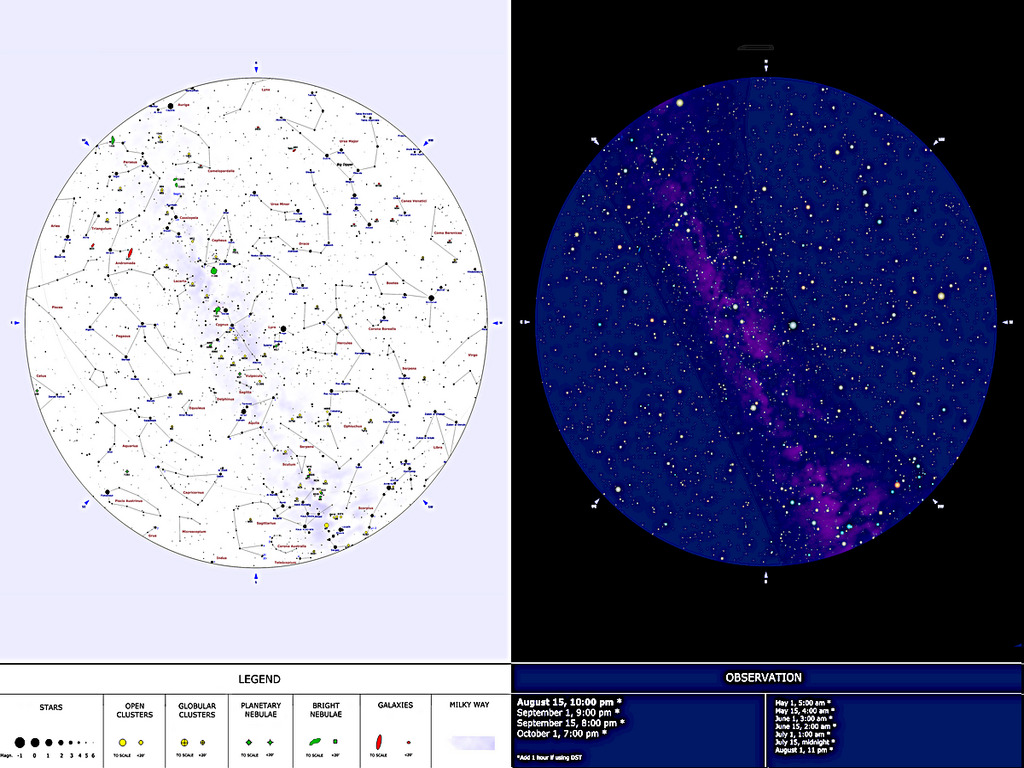This screenshot has height=768, width=1024.
Task: Click the red Andromeda galaxy marker
Action: tap(130, 253)
